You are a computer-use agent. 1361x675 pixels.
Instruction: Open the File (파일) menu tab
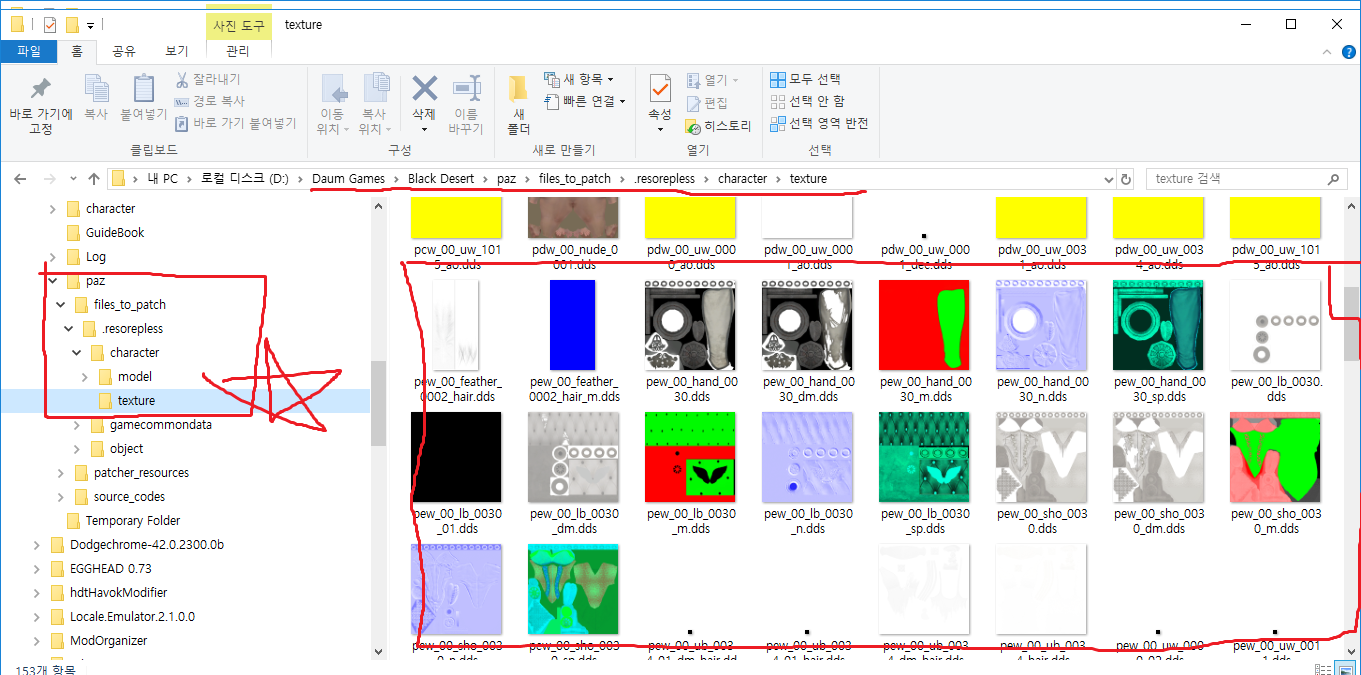tap(29, 51)
